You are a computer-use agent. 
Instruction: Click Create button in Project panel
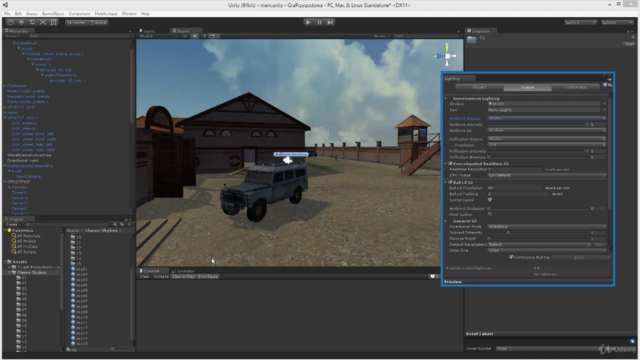click(x=13, y=224)
